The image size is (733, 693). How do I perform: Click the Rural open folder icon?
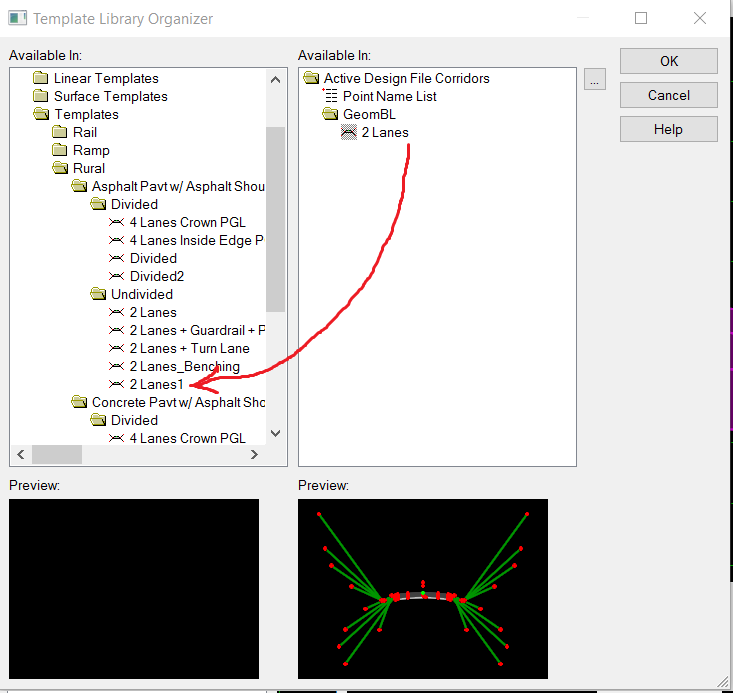pos(60,168)
